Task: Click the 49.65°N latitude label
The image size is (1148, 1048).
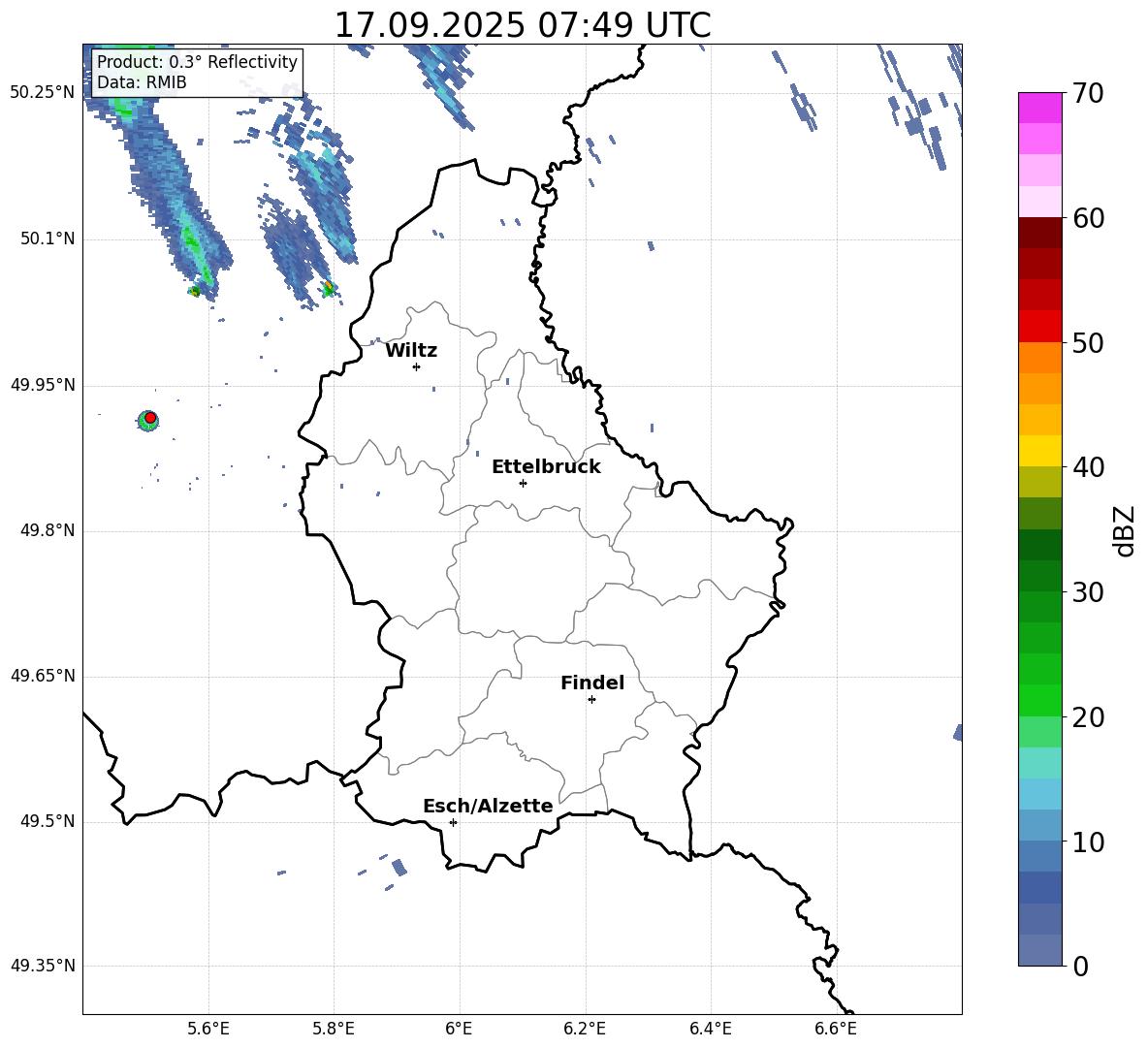Action: 43,676
